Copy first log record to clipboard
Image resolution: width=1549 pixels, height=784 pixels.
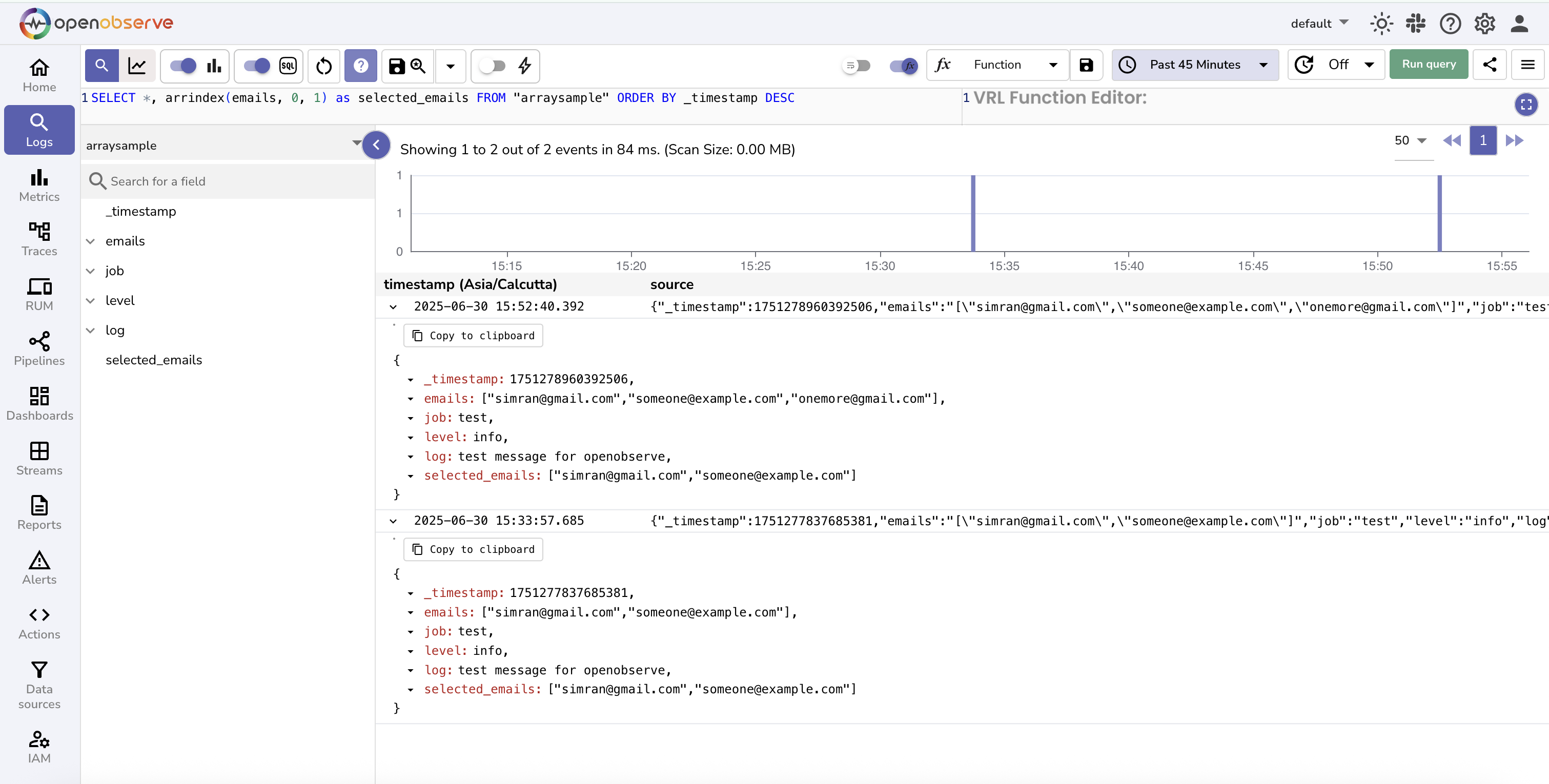[473, 336]
